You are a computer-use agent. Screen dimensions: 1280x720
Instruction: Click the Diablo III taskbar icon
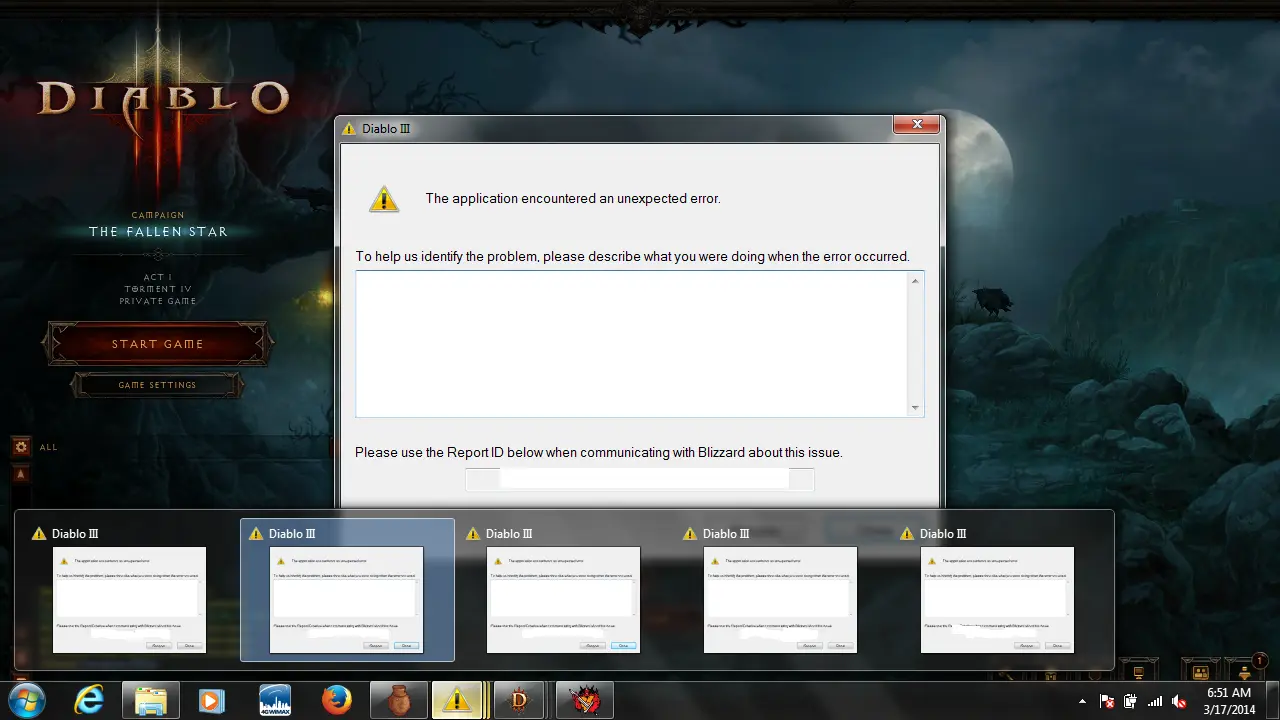[519, 700]
